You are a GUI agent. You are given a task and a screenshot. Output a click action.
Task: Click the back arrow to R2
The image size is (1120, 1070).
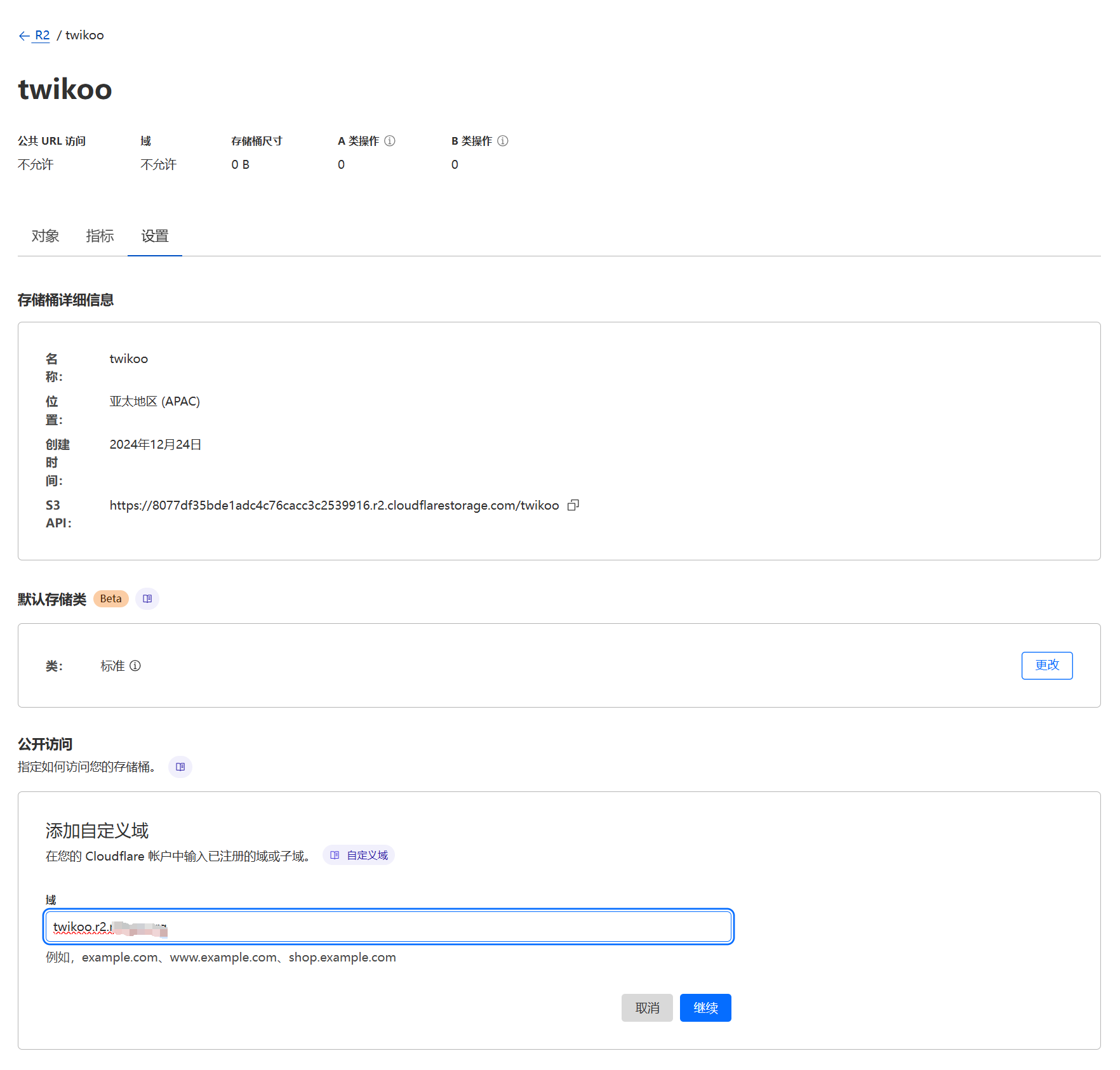click(25, 36)
